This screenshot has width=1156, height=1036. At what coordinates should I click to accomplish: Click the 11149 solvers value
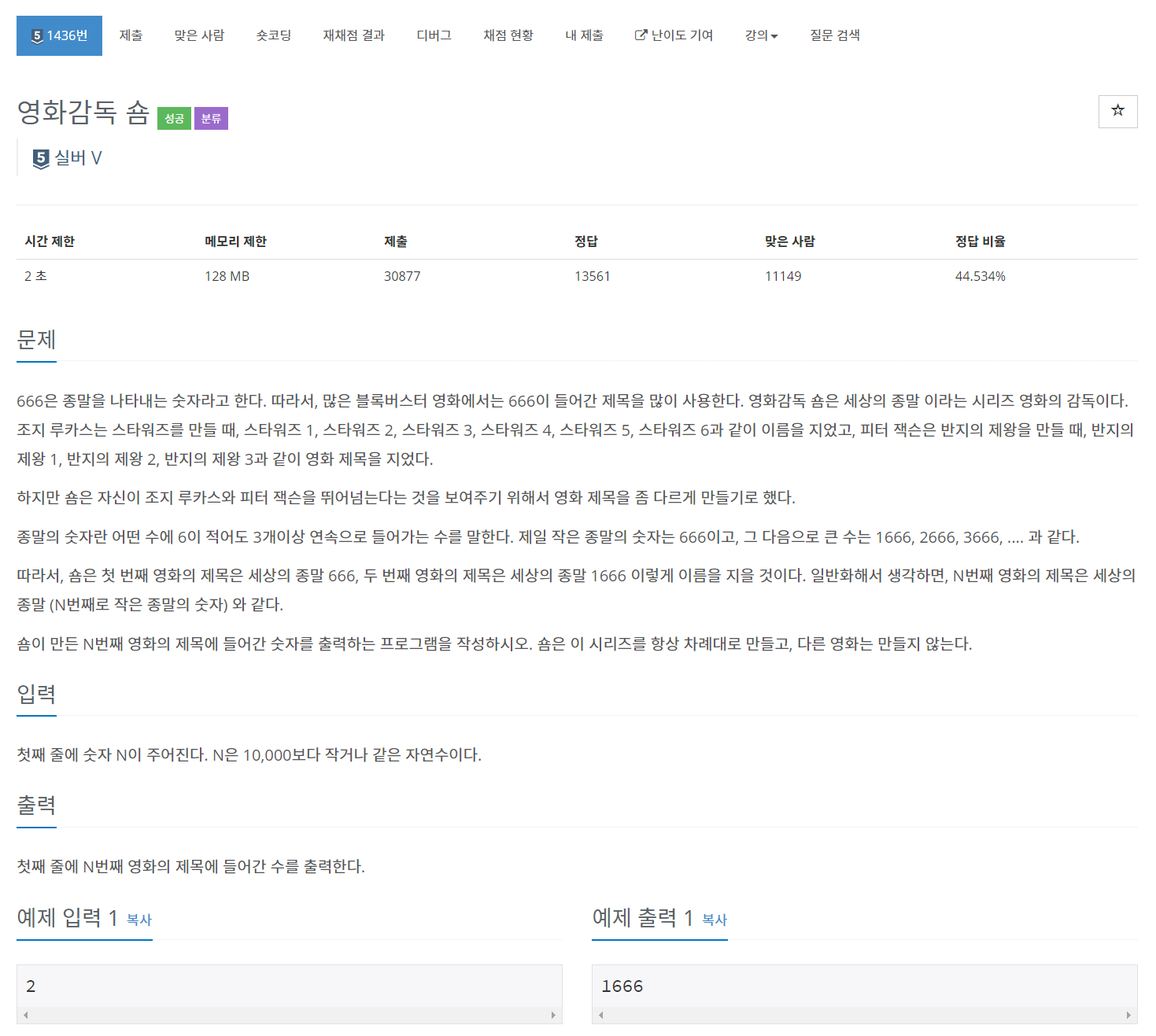783,276
